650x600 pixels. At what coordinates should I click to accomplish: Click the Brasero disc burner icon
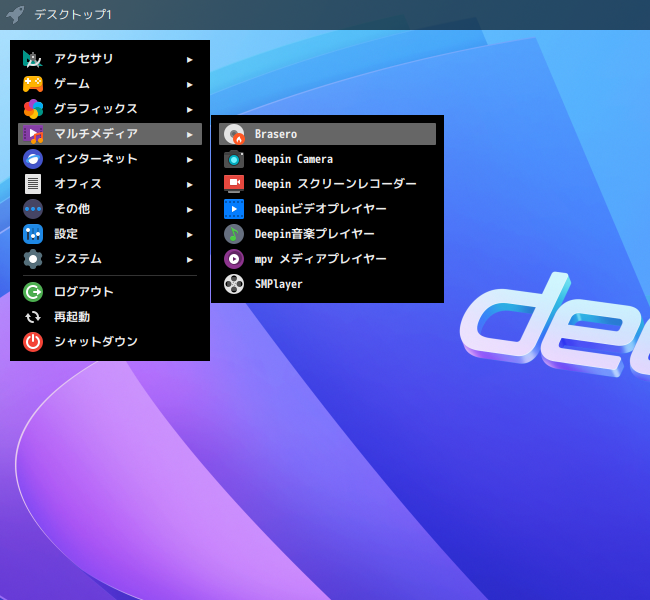(x=234, y=134)
